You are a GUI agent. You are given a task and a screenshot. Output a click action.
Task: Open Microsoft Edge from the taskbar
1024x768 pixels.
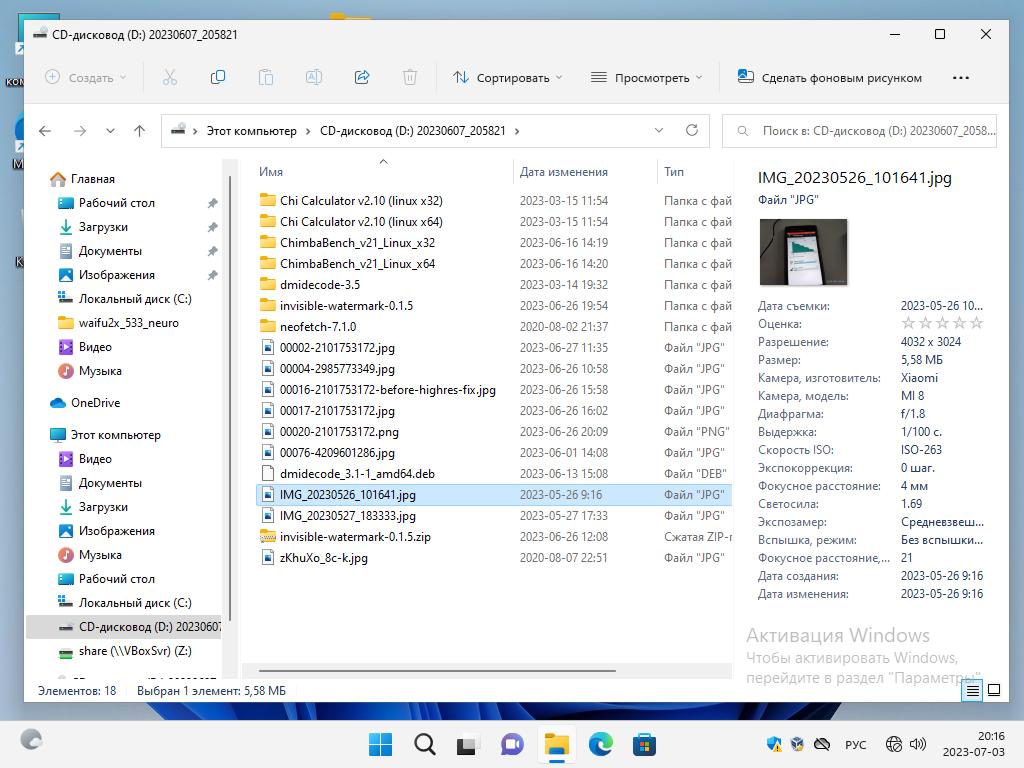(x=600, y=743)
